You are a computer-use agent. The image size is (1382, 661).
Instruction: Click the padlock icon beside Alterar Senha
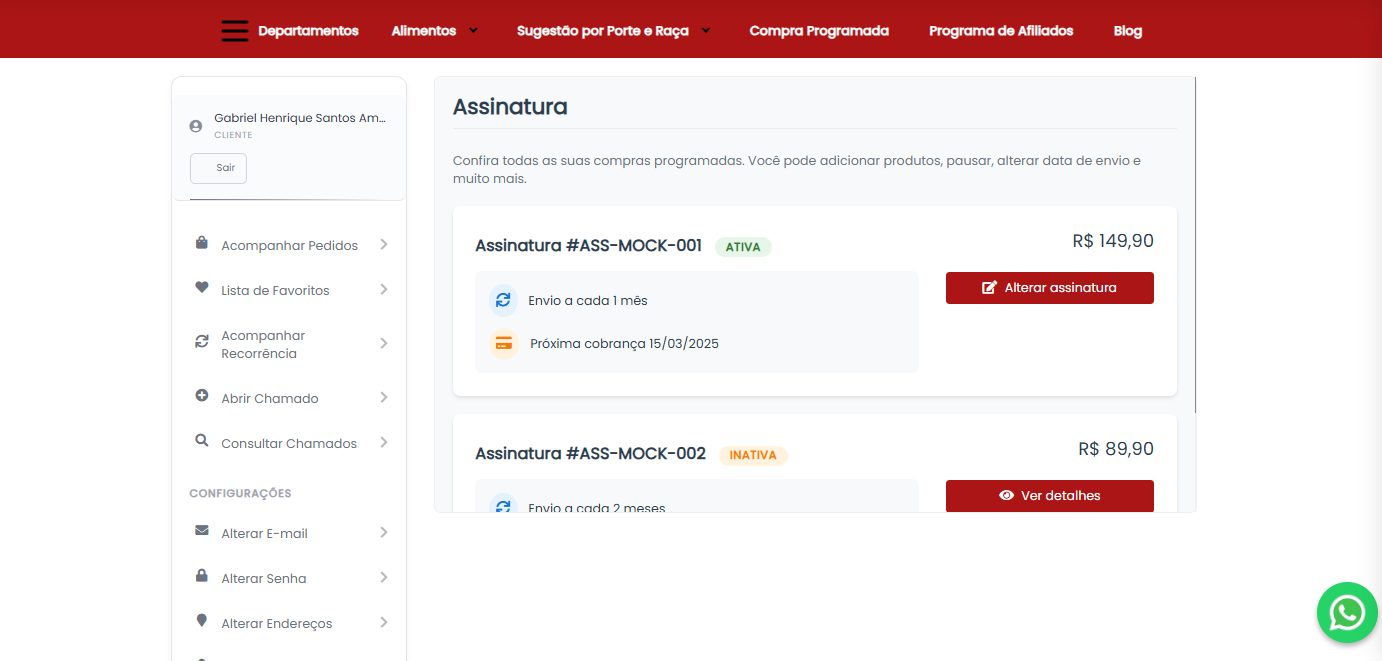201,576
